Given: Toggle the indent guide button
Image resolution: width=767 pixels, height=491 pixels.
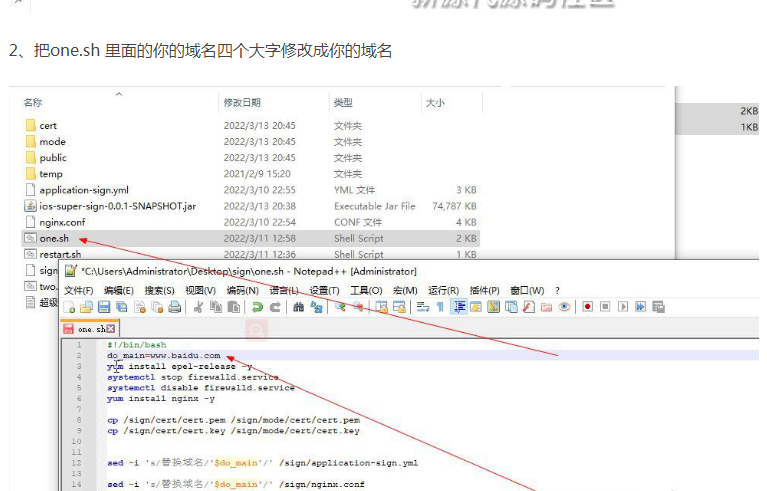Looking at the screenshot, I should (458, 307).
